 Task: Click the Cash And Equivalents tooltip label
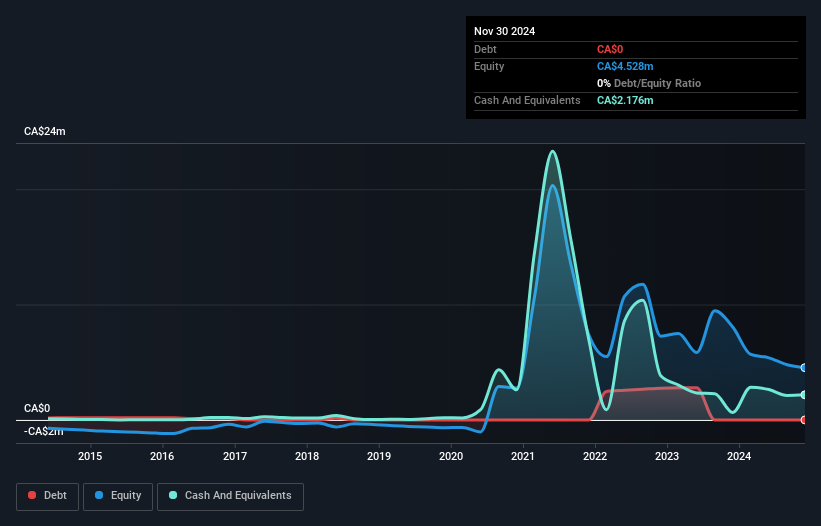point(527,100)
